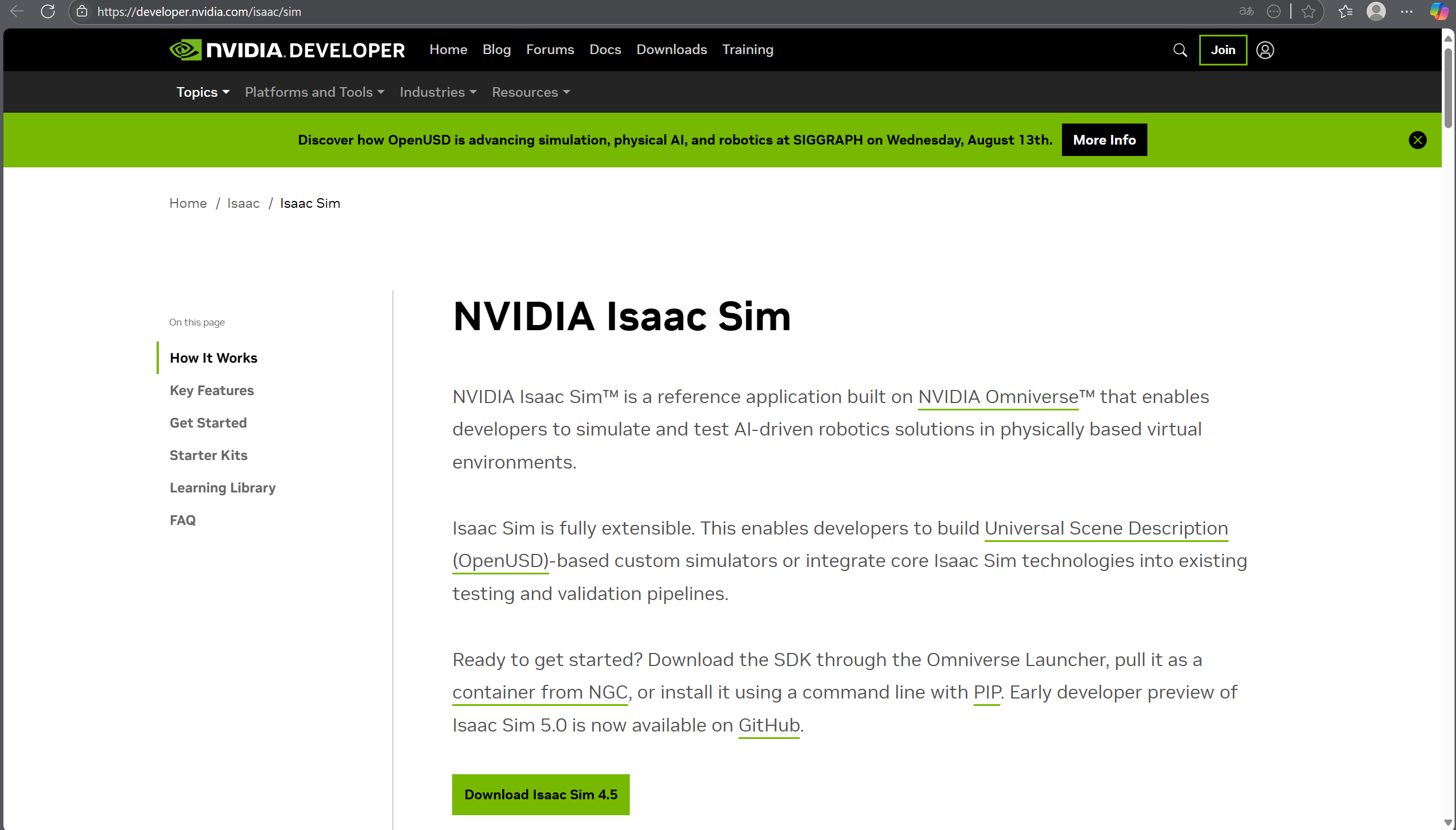Click the translate page icon
1456x830 pixels.
click(1246, 11)
